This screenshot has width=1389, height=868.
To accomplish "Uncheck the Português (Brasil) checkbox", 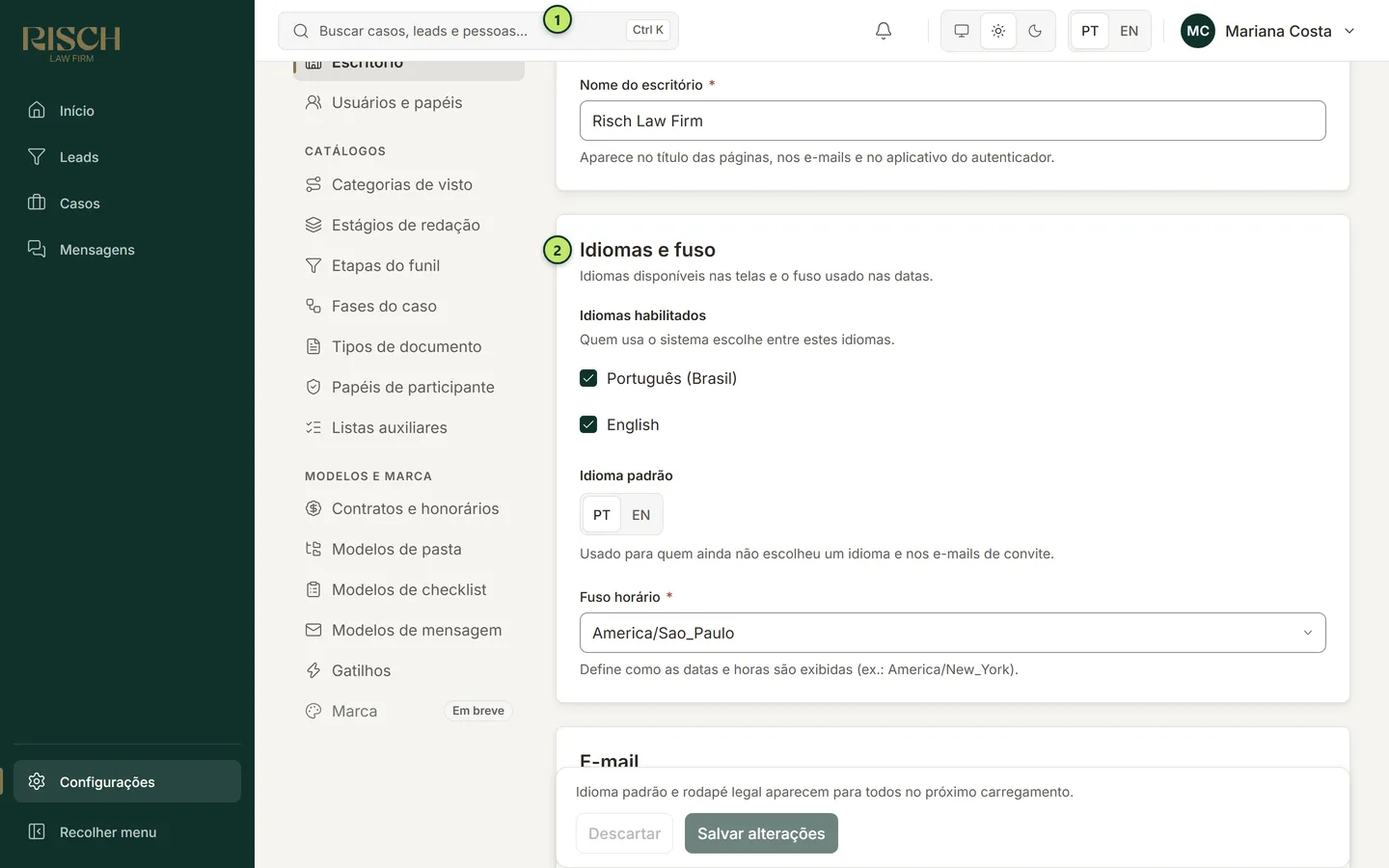I will click(x=588, y=378).
